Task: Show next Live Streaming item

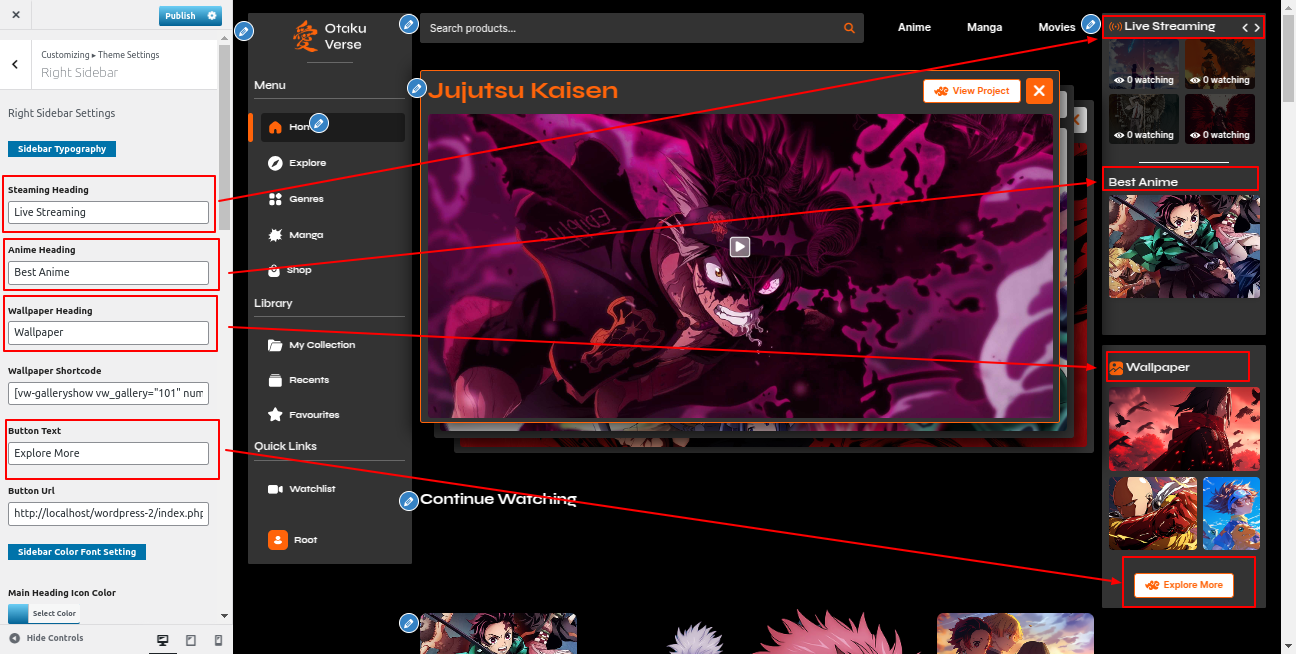Action: point(1257,27)
